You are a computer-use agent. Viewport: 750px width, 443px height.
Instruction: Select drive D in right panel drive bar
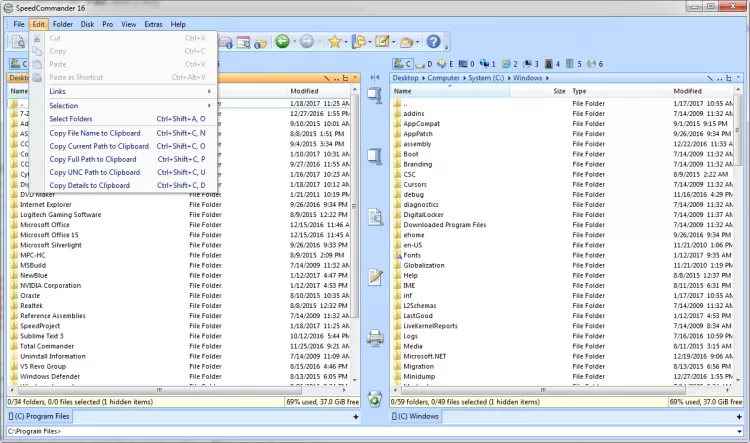(x=424, y=64)
